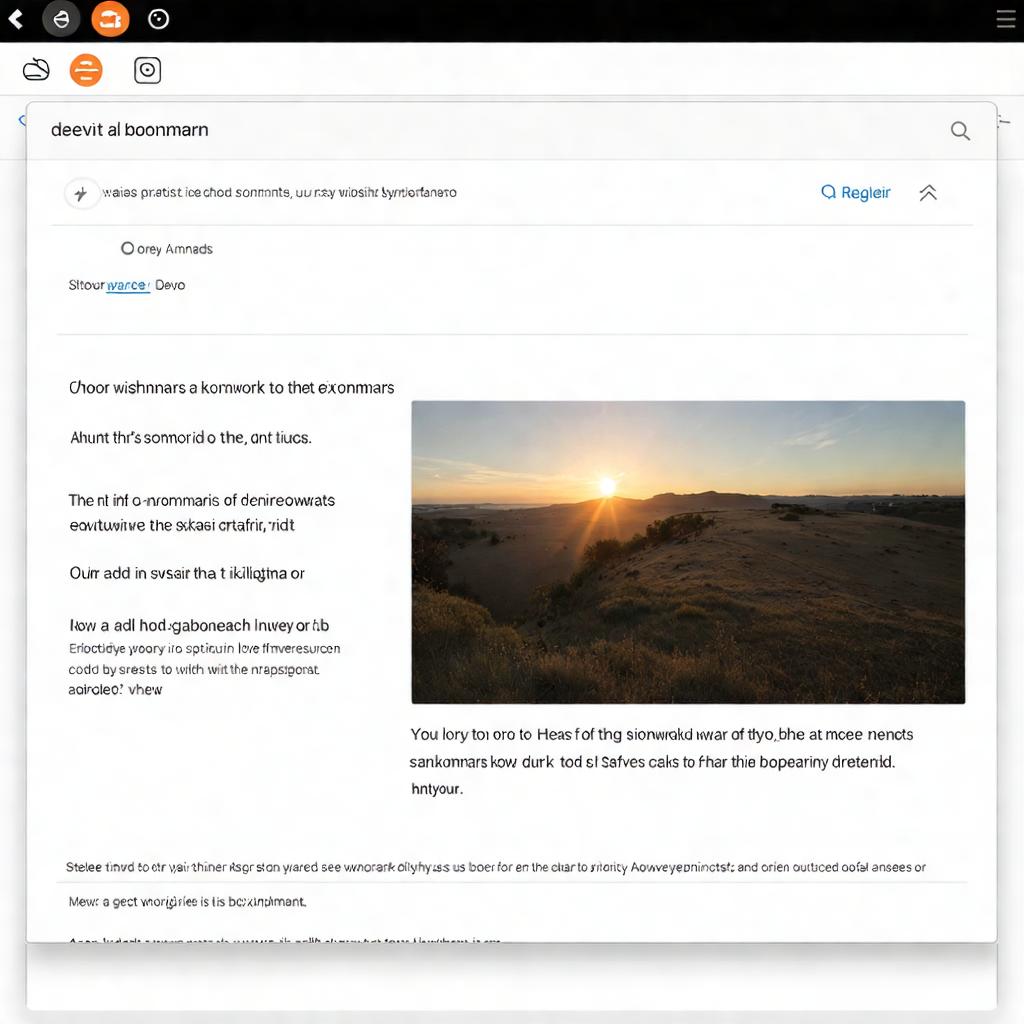Click the sunset landscape thumbnail
The width and height of the screenshot is (1024, 1024).
point(688,551)
